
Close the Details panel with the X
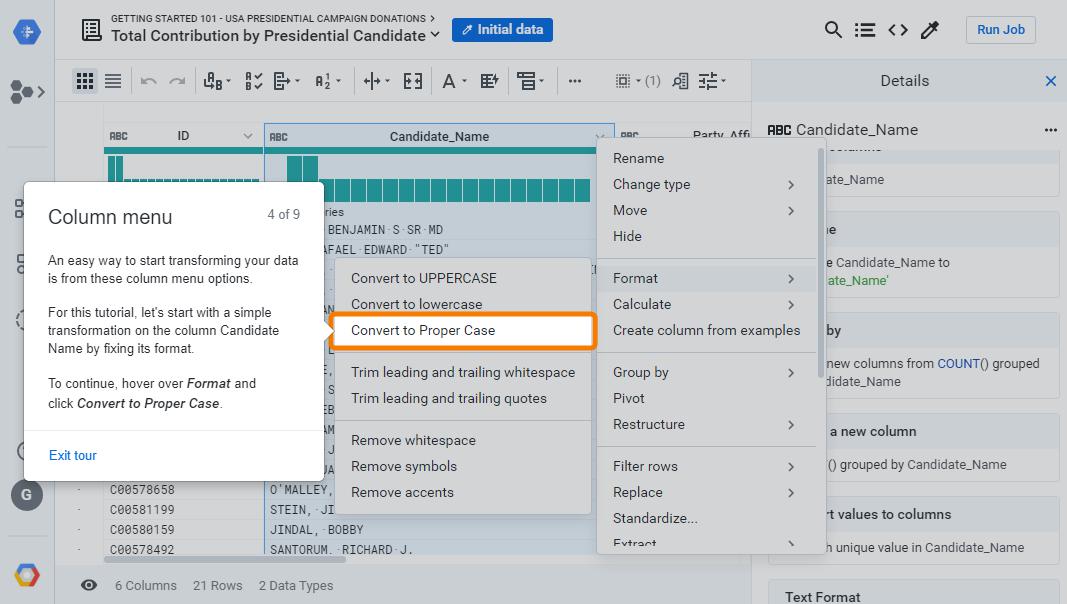[x=1051, y=81]
